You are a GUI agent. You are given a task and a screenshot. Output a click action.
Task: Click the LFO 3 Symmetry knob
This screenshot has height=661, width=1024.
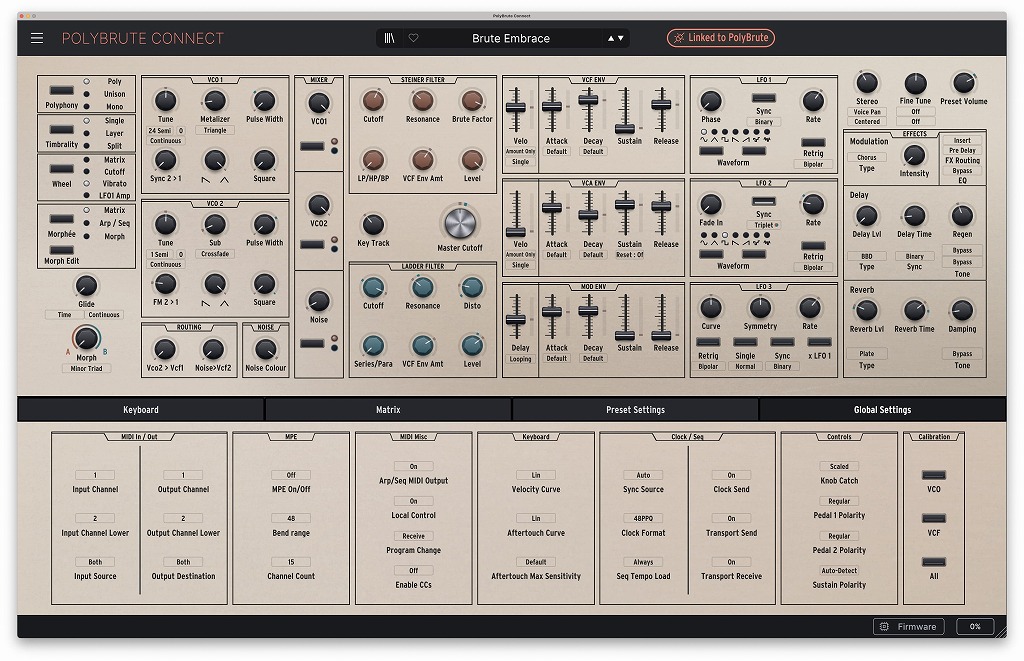pyautogui.click(x=760, y=308)
